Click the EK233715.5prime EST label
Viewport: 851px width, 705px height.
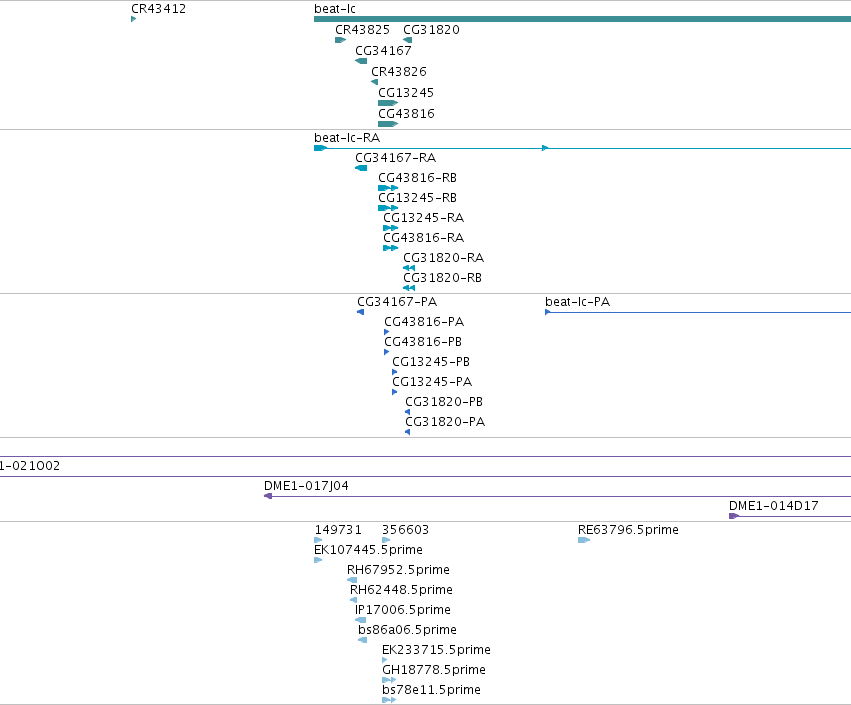pos(436,650)
